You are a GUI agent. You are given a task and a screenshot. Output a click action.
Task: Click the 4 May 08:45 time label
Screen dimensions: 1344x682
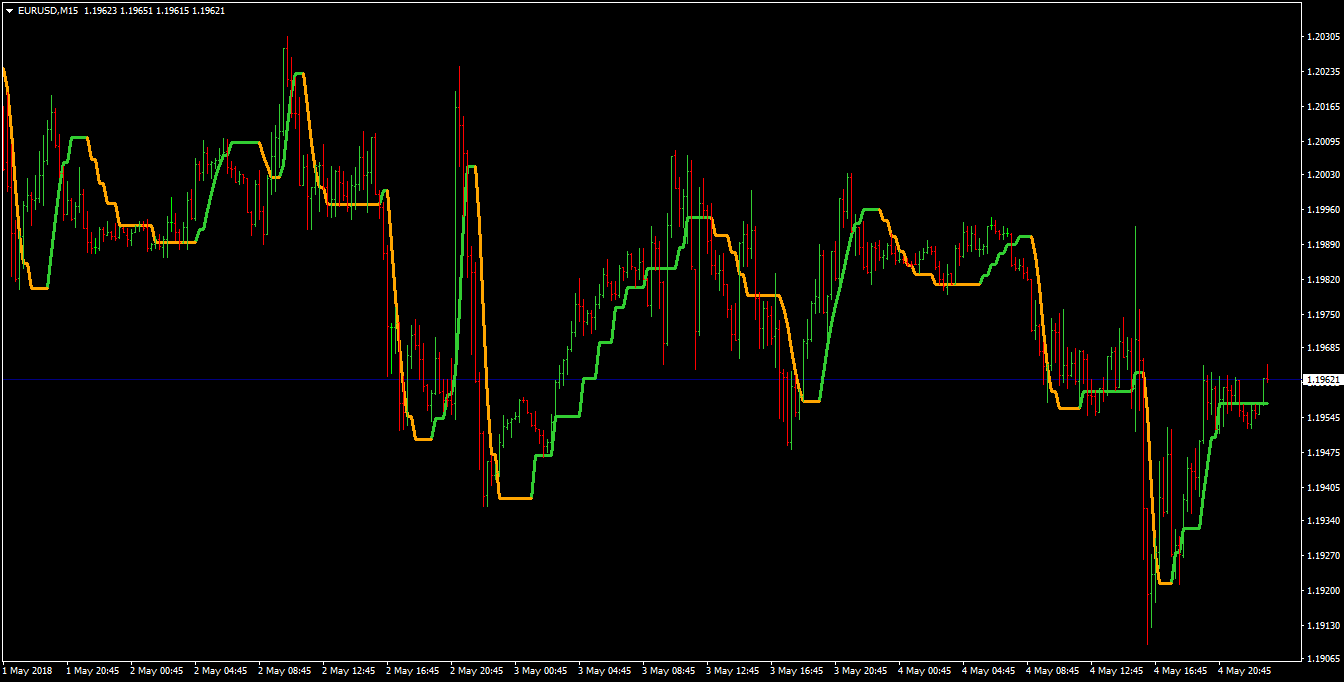tap(1053, 671)
